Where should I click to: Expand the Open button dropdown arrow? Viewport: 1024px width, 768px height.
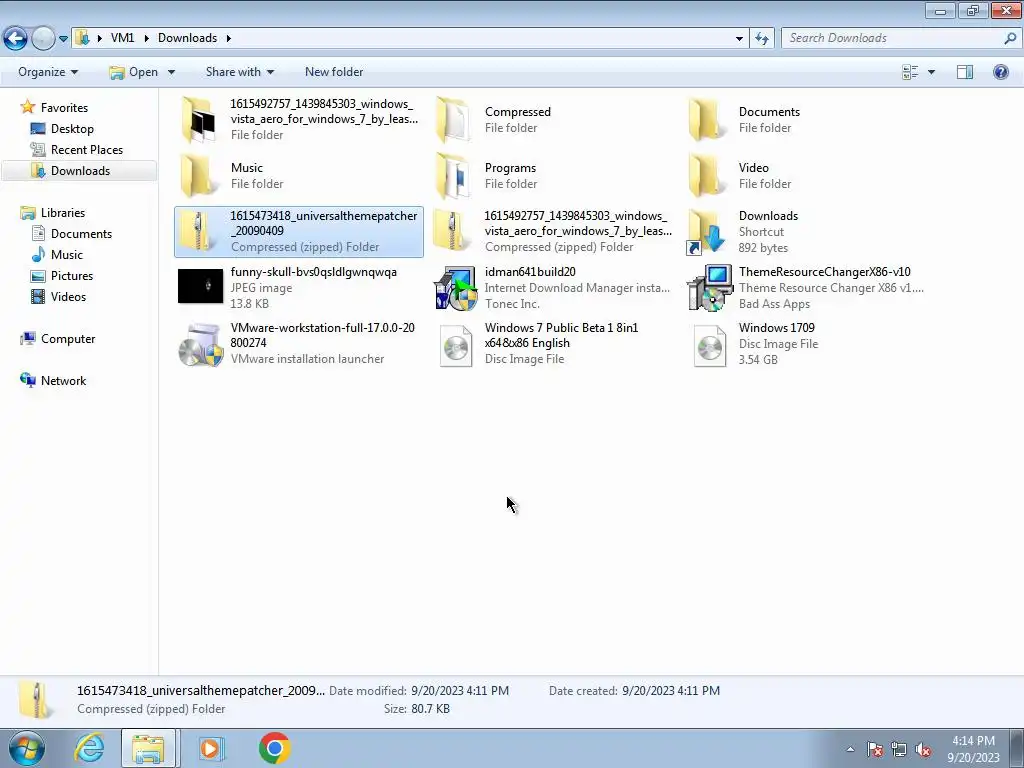[171, 72]
